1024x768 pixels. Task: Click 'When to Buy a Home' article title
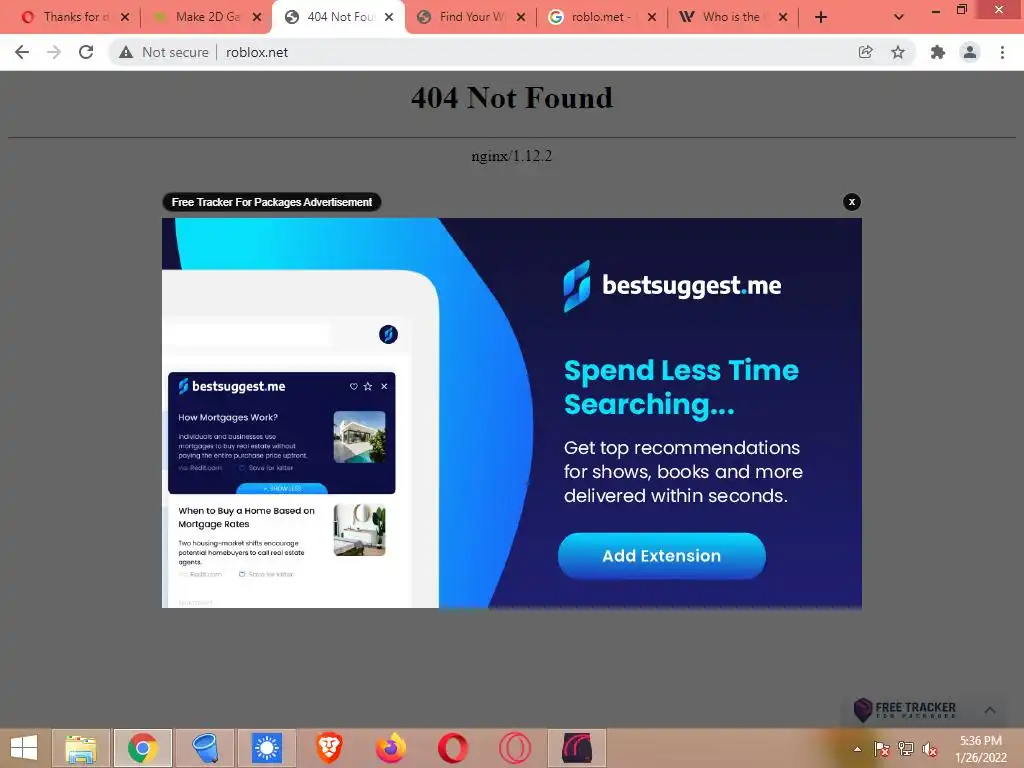(x=246, y=517)
